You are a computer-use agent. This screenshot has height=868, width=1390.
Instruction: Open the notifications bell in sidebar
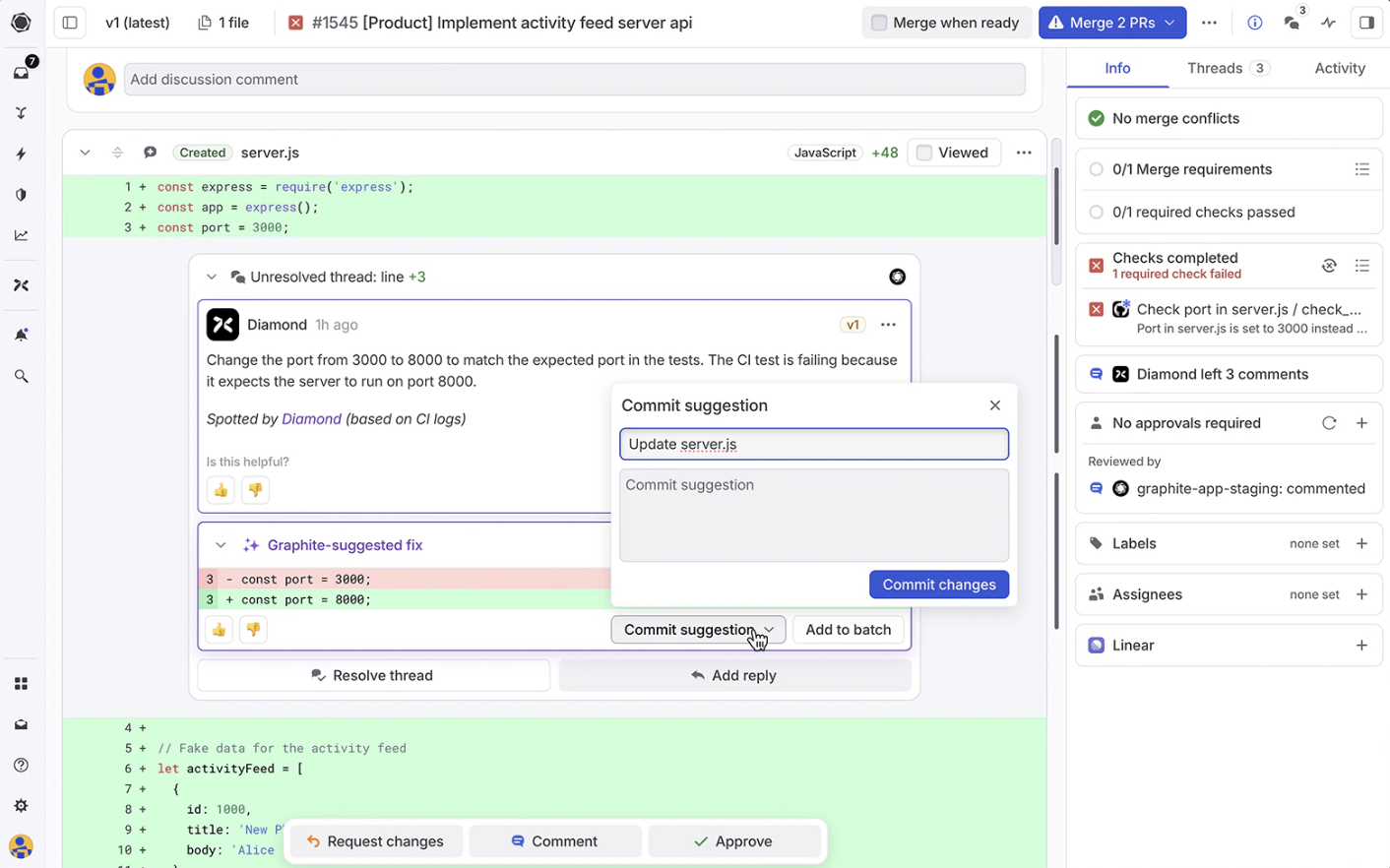[x=21, y=333]
